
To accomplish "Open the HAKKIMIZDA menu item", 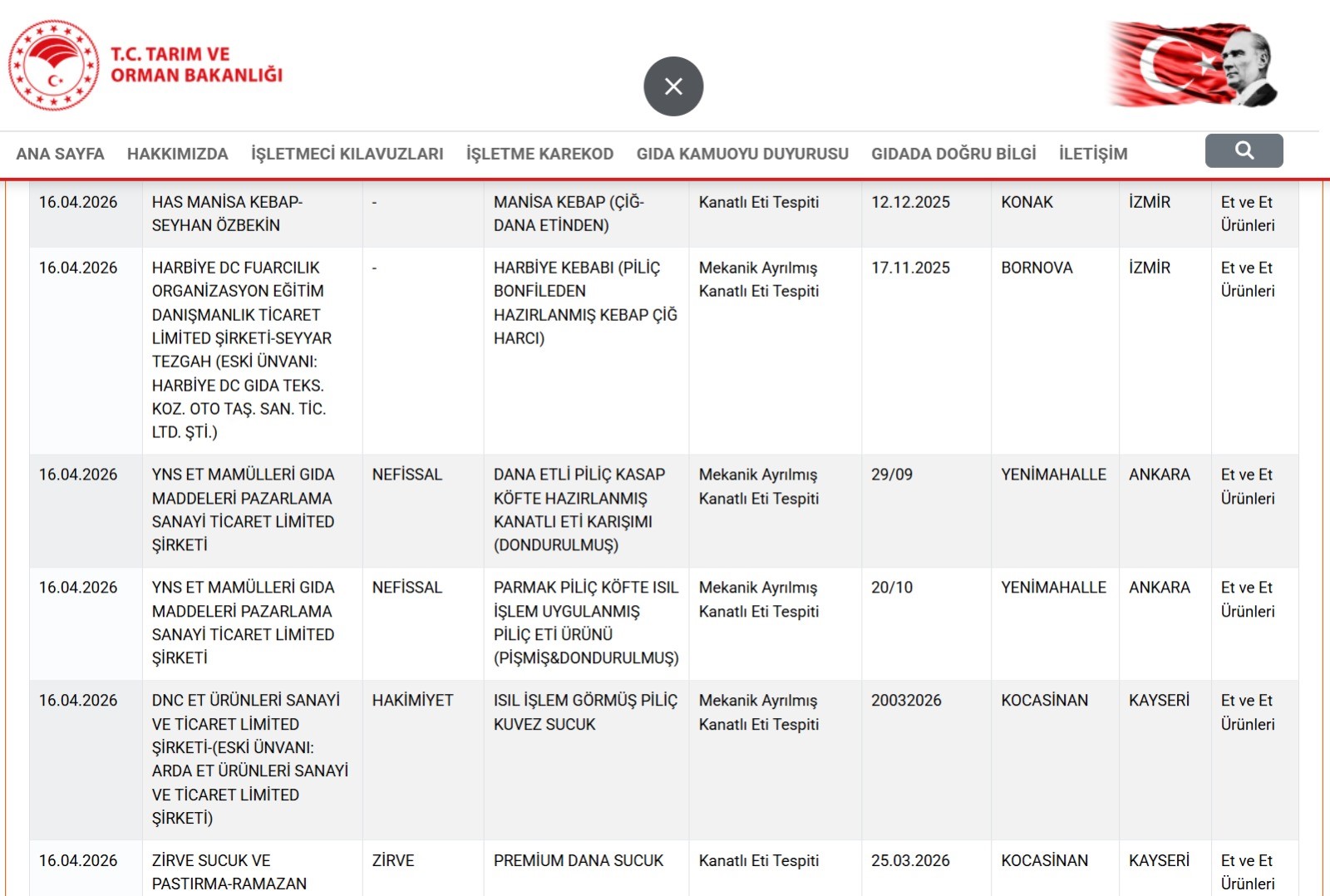I will [177, 154].
